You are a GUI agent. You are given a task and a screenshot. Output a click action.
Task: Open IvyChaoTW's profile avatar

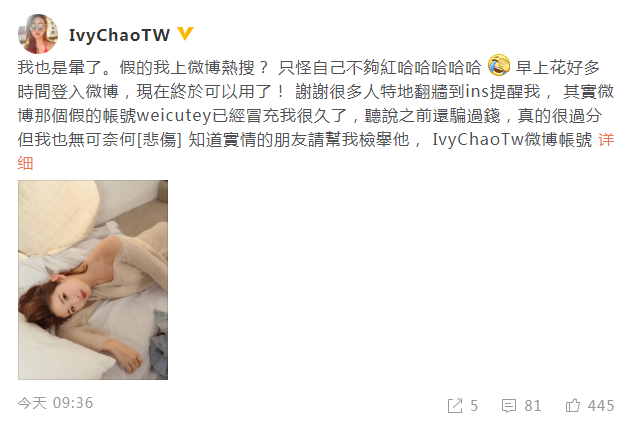pos(38,34)
